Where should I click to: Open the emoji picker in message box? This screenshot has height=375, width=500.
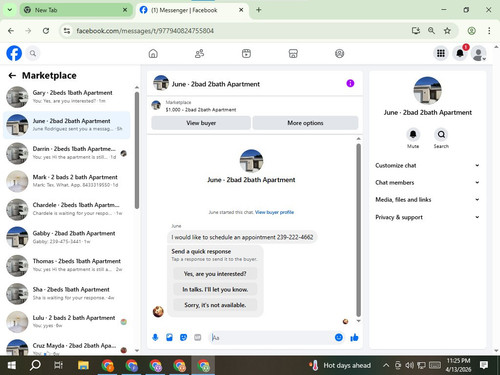coord(339,338)
